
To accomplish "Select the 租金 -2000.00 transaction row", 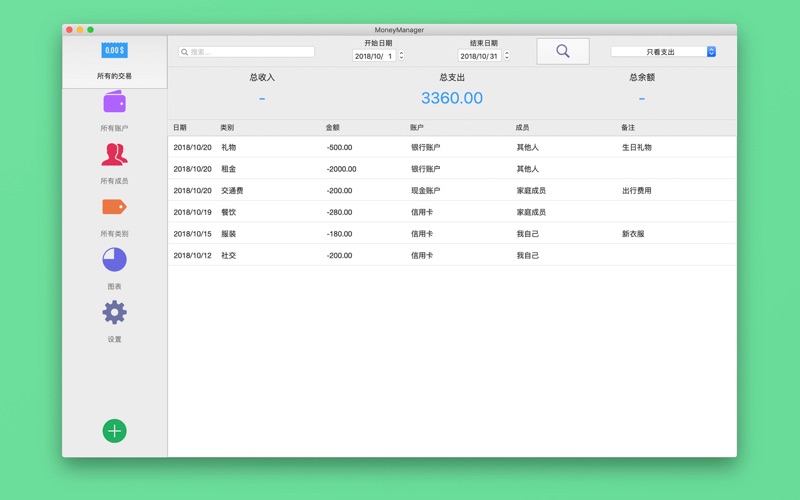I will [450, 169].
